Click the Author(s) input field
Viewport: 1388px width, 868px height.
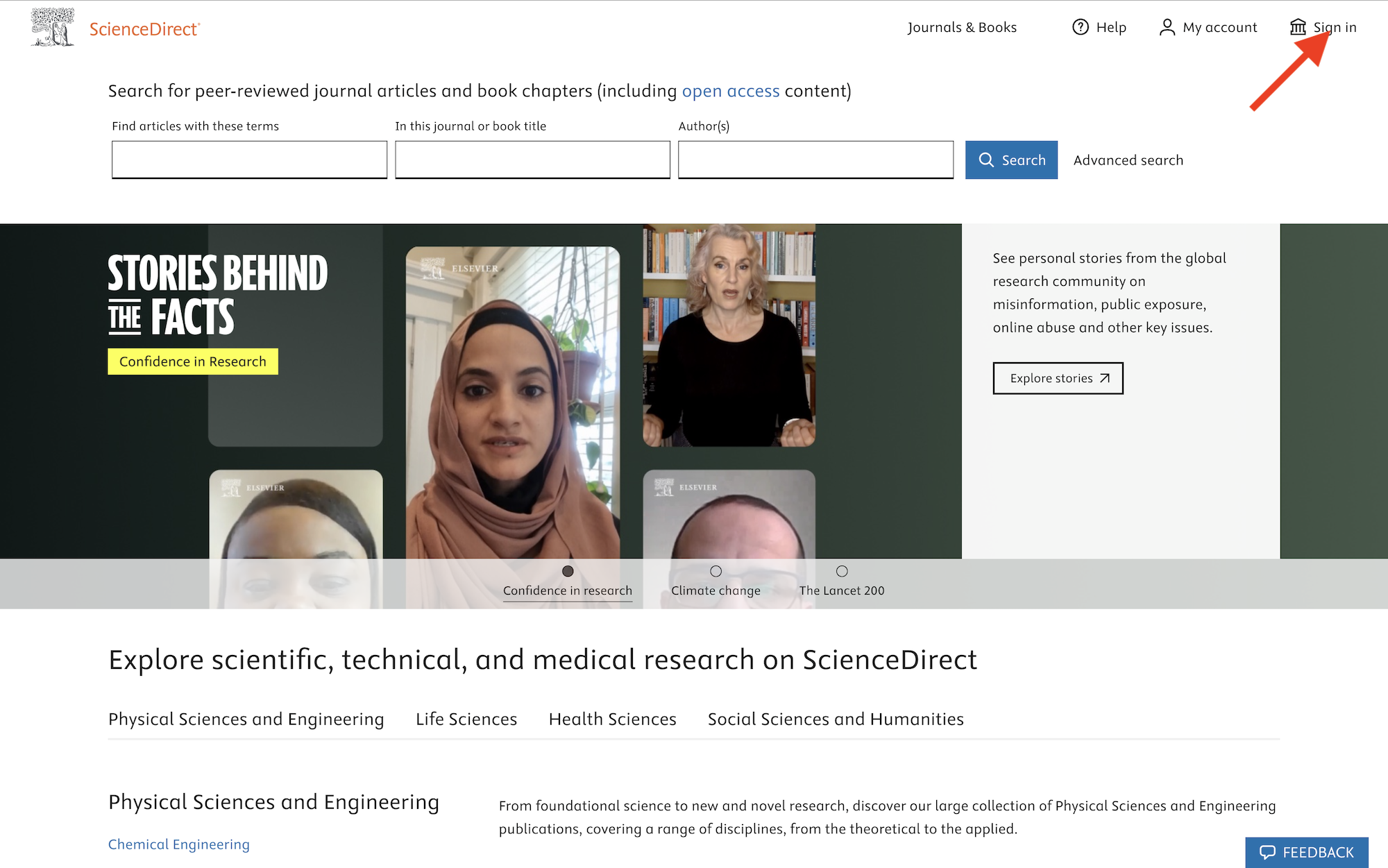point(815,160)
